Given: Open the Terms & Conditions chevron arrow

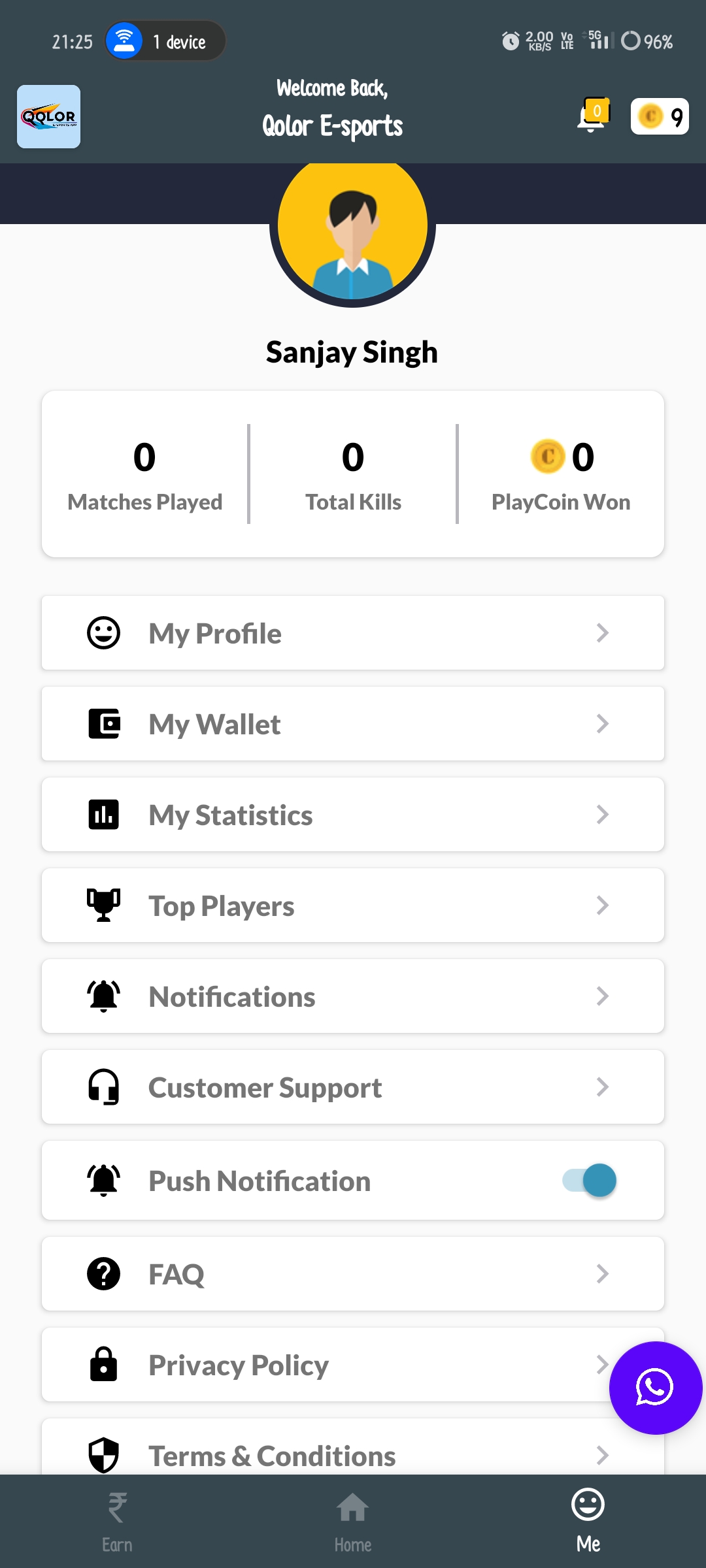Looking at the screenshot, I should coord(603,1456).
